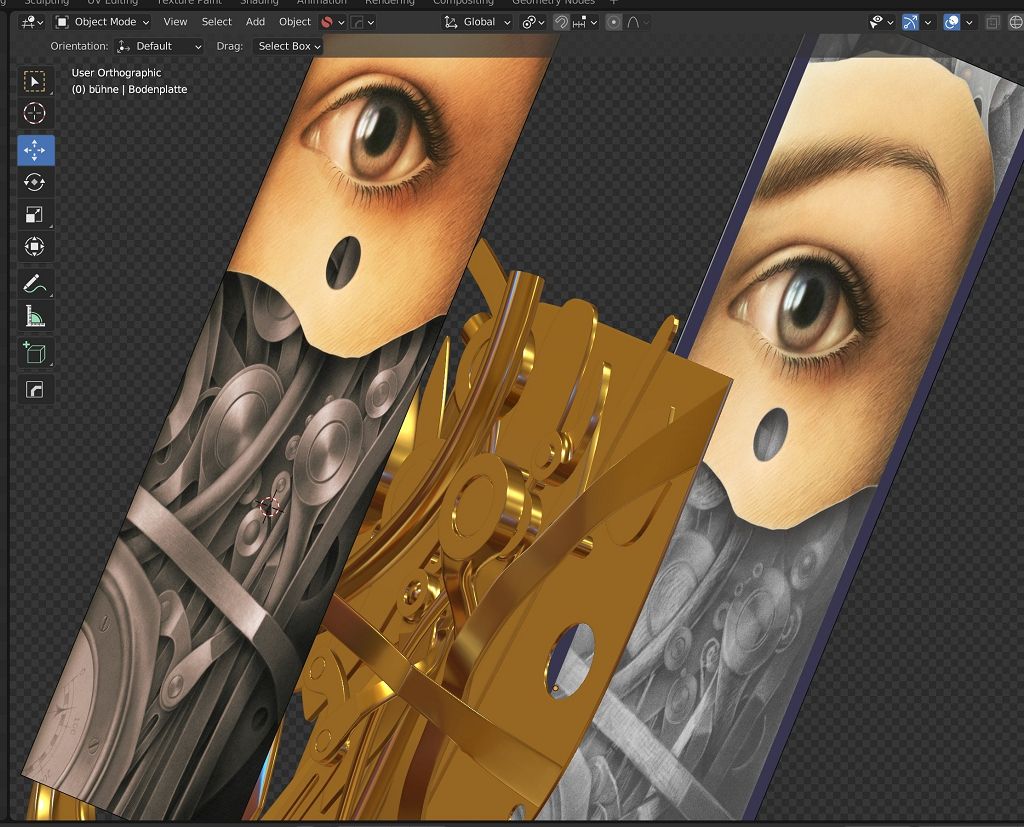Switch to the Texture Paint workspace tab

tap(189, 3)
